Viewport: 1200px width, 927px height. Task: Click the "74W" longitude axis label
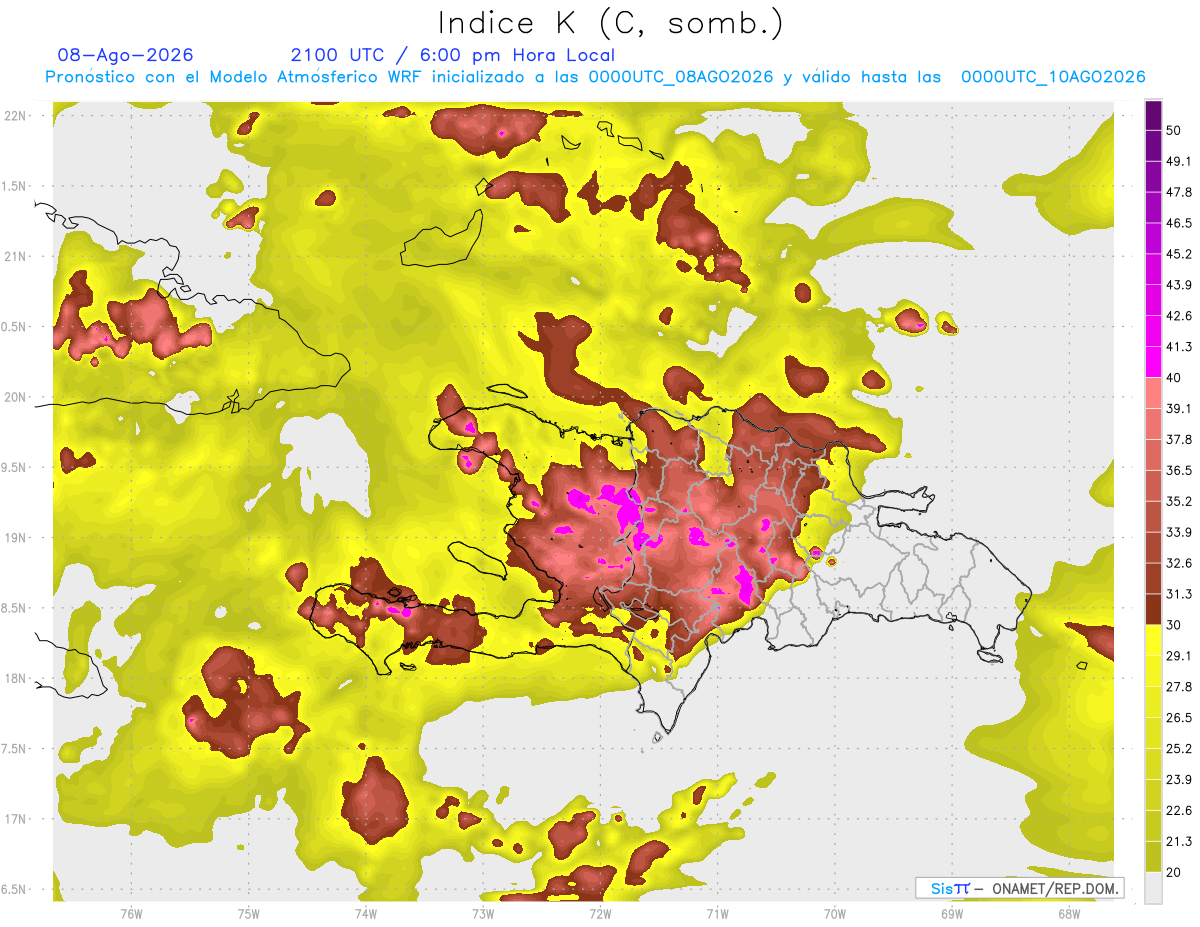pyautogui.click(x=366, y=913)
